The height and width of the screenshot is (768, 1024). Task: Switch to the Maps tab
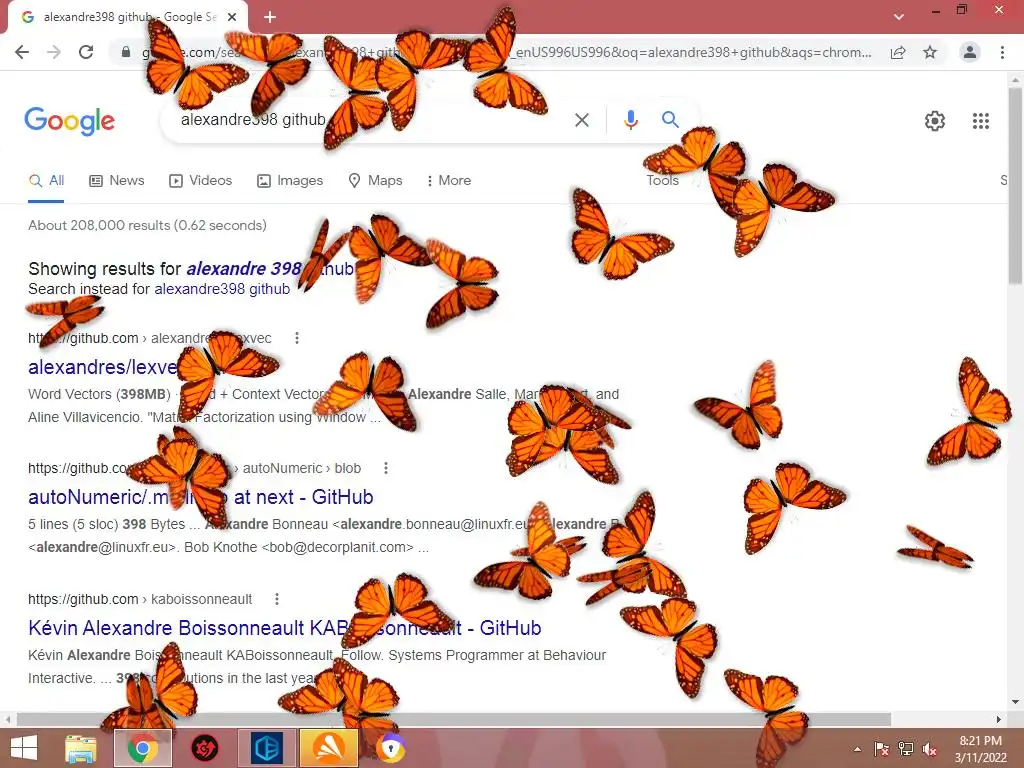pyautogui.click(x=376, y=181)
